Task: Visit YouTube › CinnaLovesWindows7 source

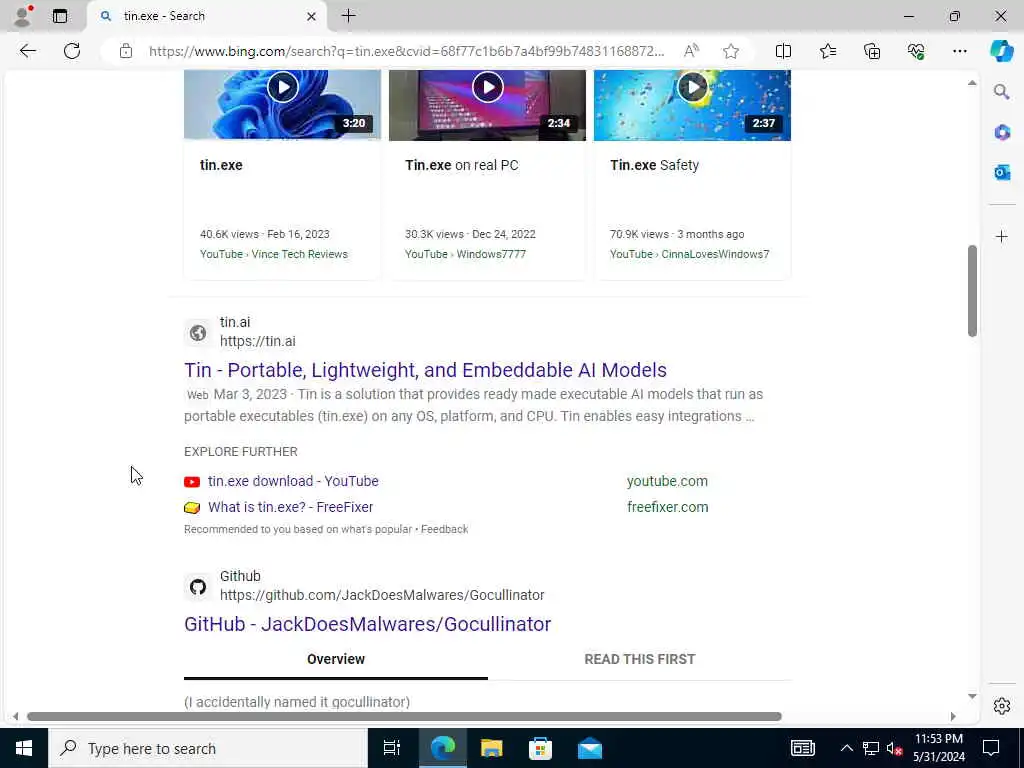Action: tap(690, 254)
